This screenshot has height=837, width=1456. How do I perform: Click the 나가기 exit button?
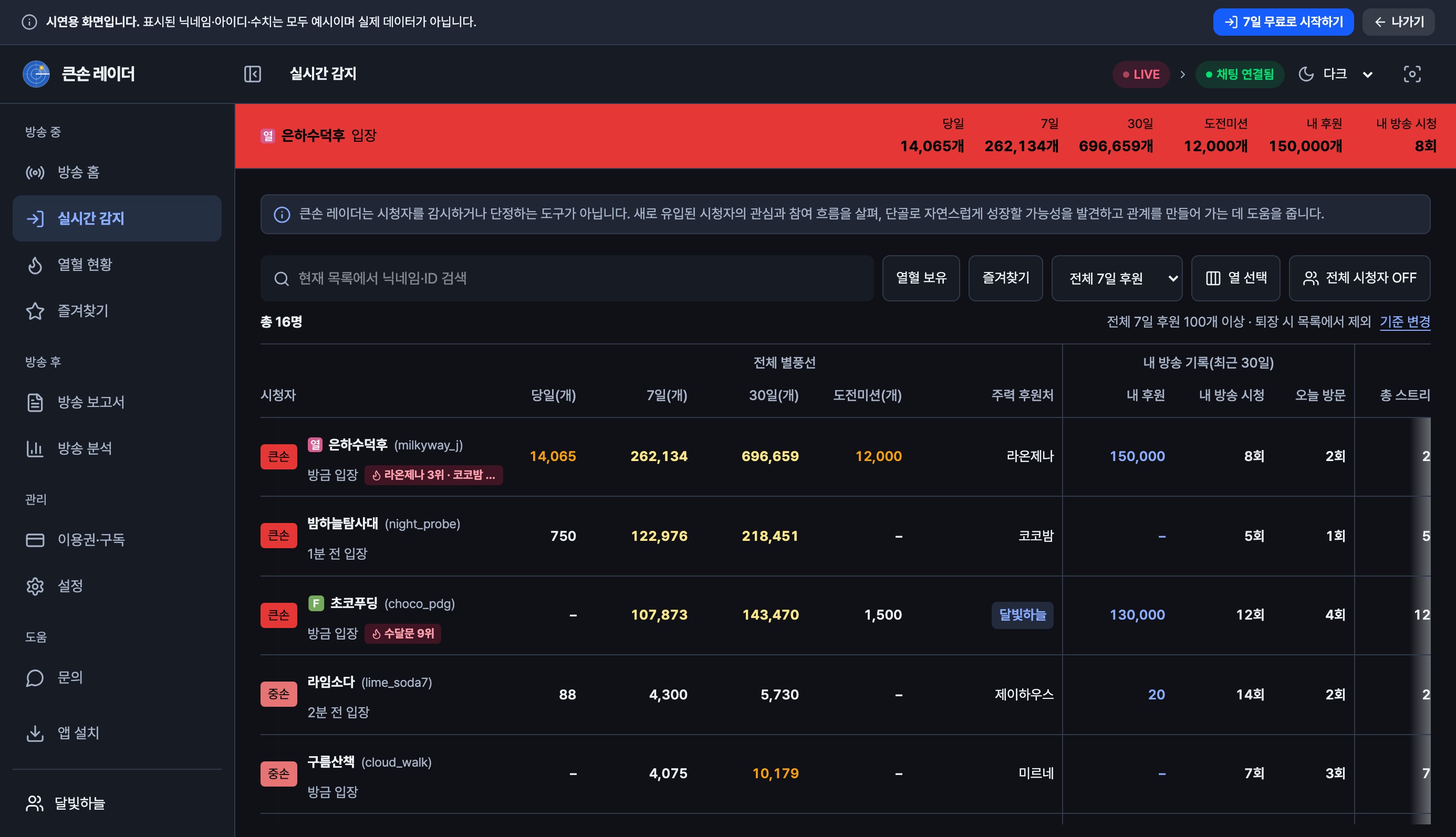click(x=1399, y=22)
